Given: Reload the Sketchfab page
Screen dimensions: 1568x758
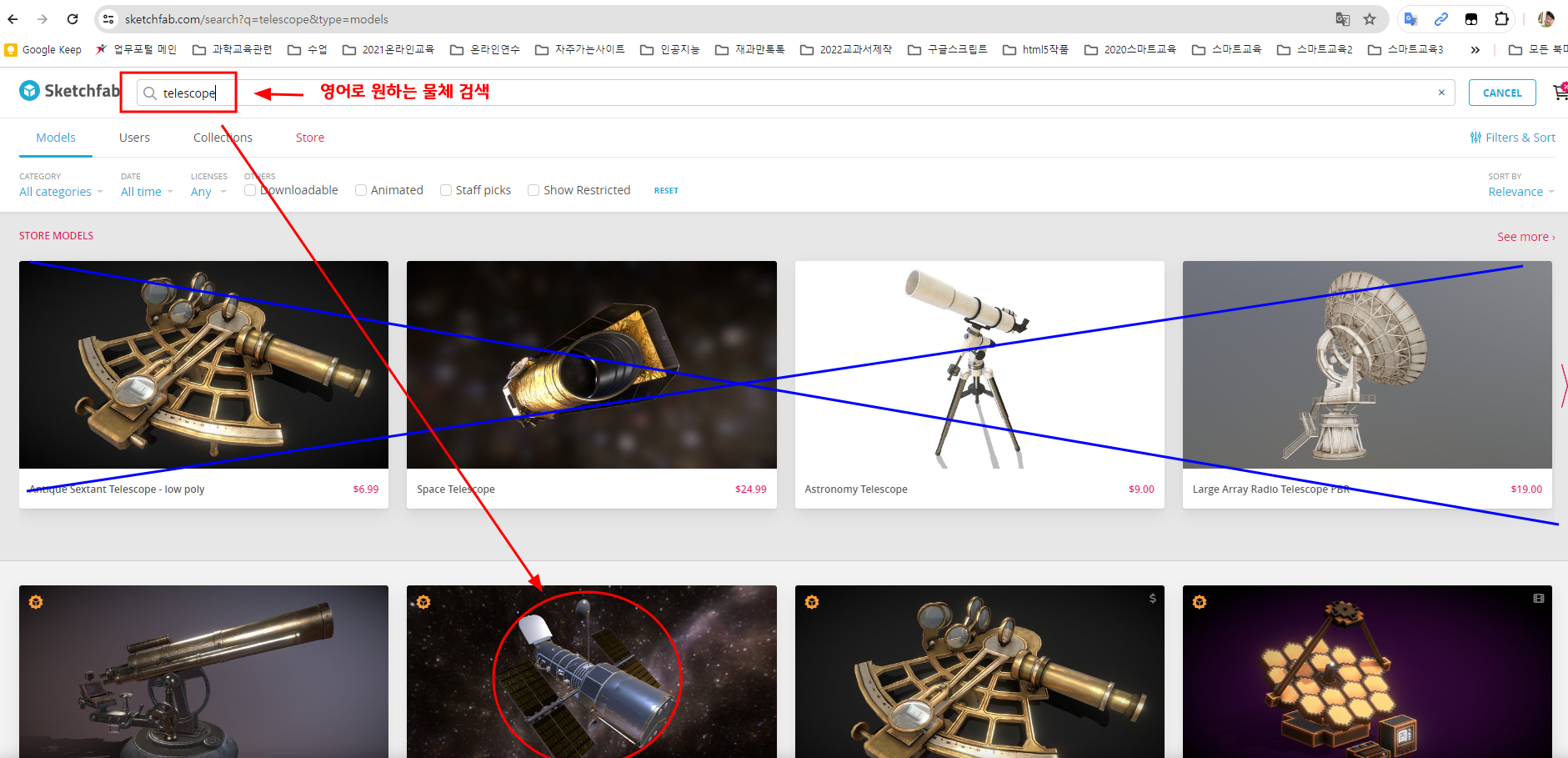Looking at the screenshot, I should tap(73, 19).
